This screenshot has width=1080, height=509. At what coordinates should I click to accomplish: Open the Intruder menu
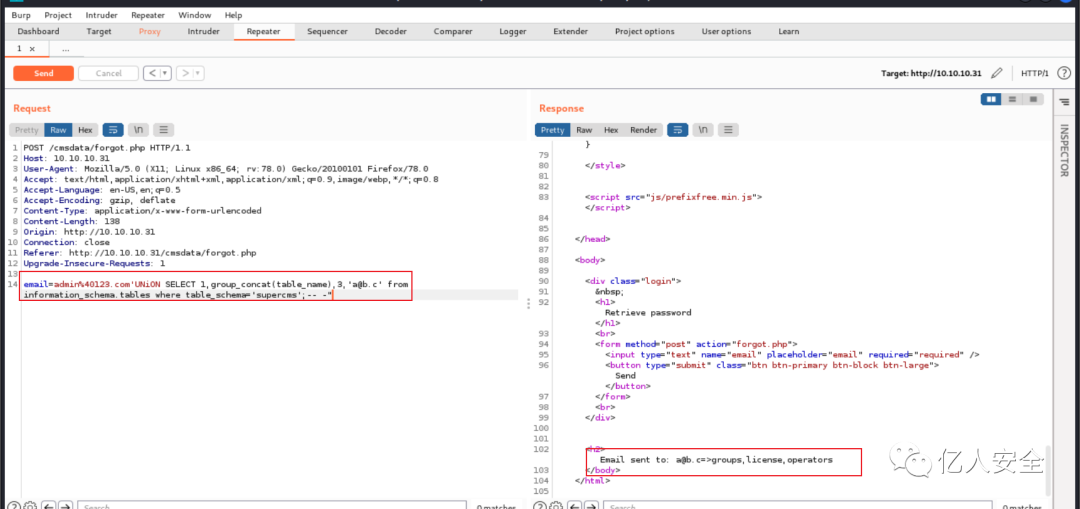[x=101, y=15]
